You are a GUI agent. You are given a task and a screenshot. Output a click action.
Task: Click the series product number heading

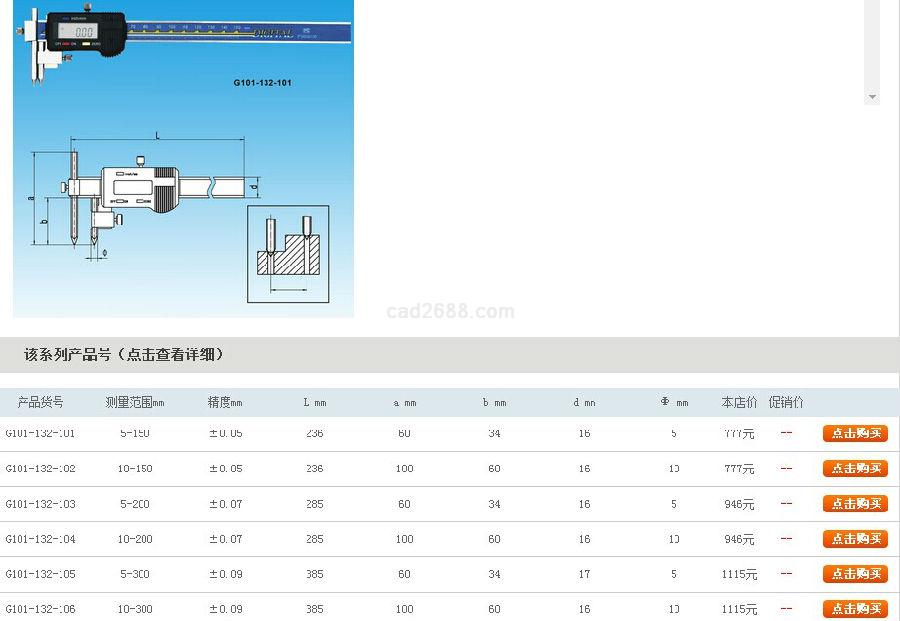tap(124, 355)
